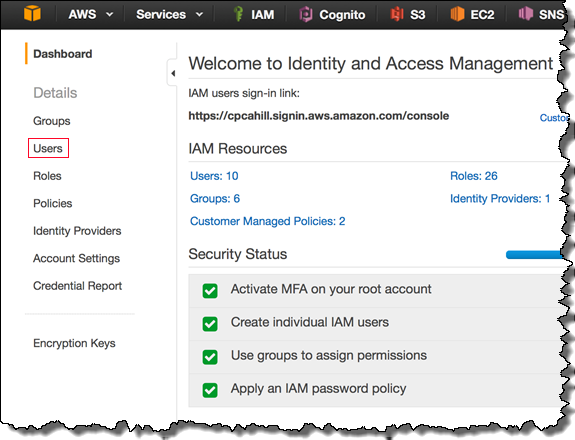Image resolution: width=575 pixels, height=440 pixels.
Task: Click the IAM sign-in URL text
Action: click(319, 116)
